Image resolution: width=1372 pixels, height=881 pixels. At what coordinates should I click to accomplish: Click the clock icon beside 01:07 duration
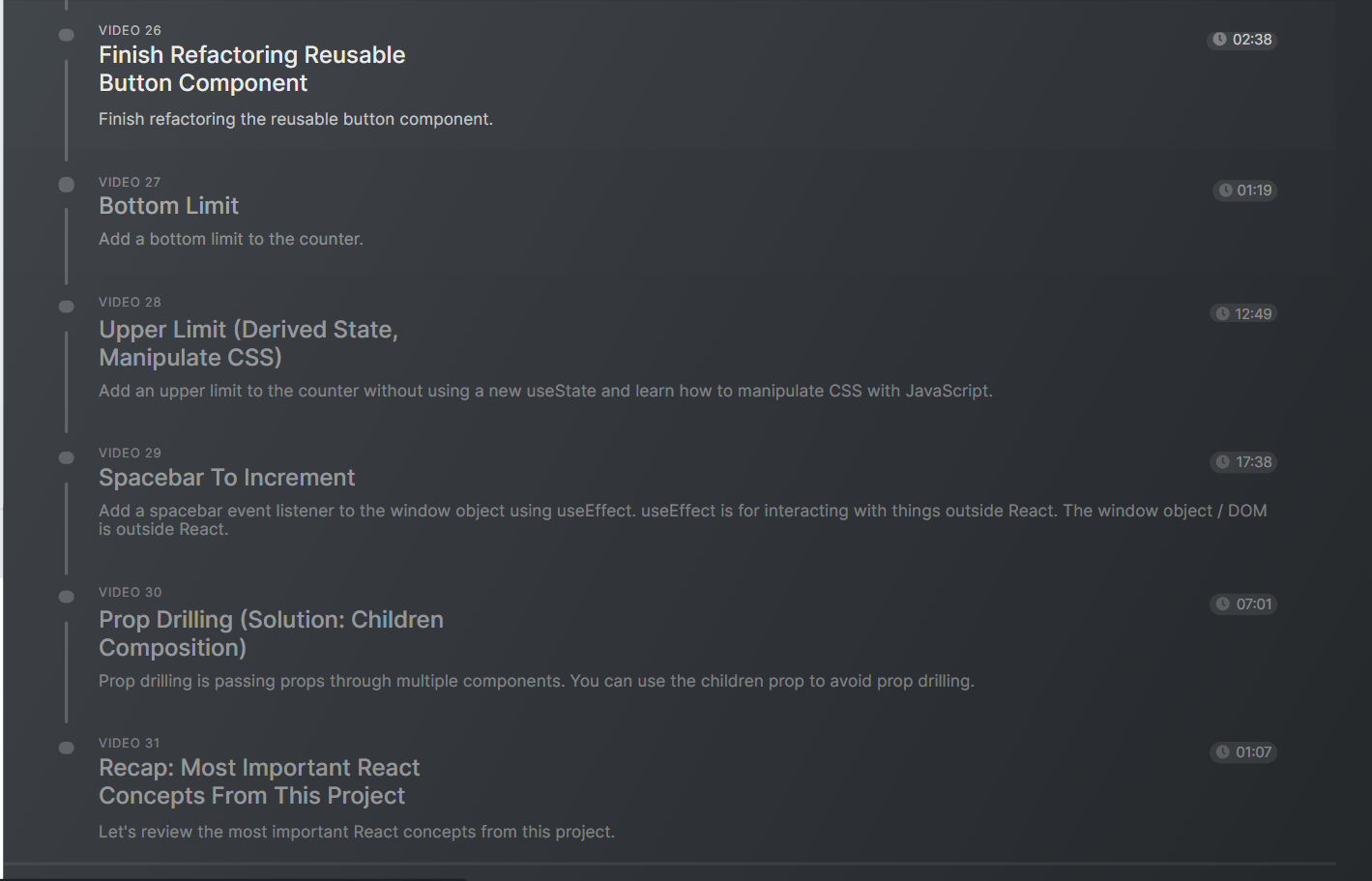pos(1223,752)
